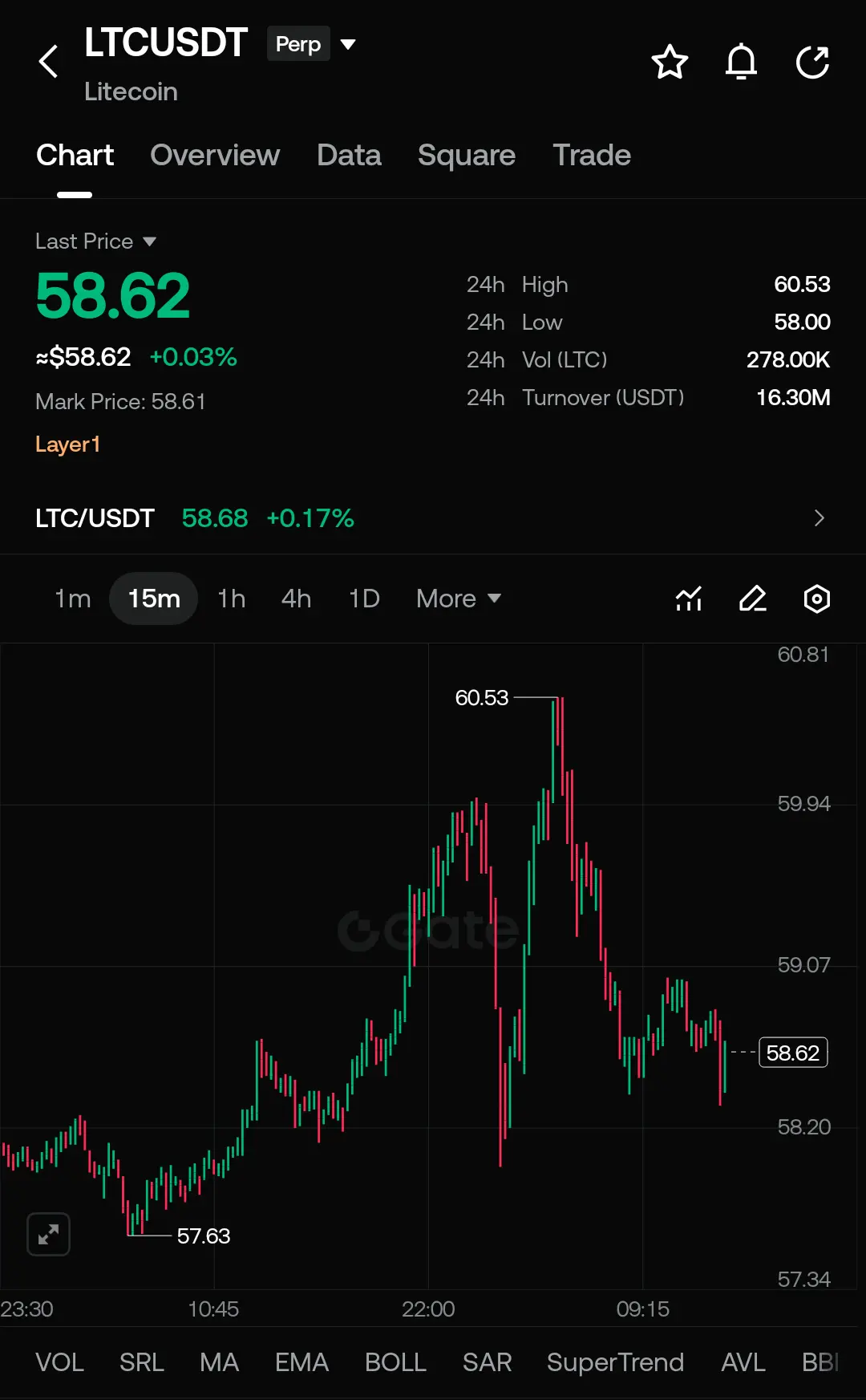Open chart settings hexagon icon
The image size is (866, 1400).
(816, 599)
